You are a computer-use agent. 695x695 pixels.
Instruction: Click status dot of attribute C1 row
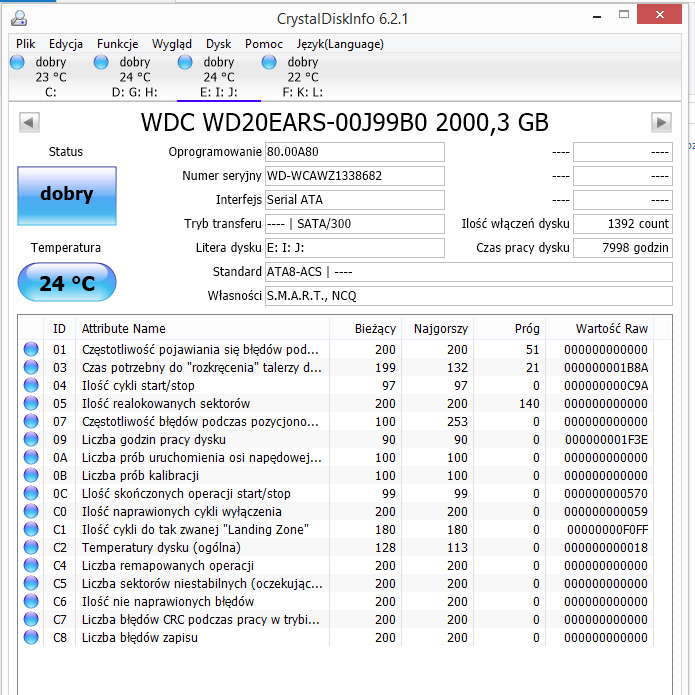pos(31,529)
